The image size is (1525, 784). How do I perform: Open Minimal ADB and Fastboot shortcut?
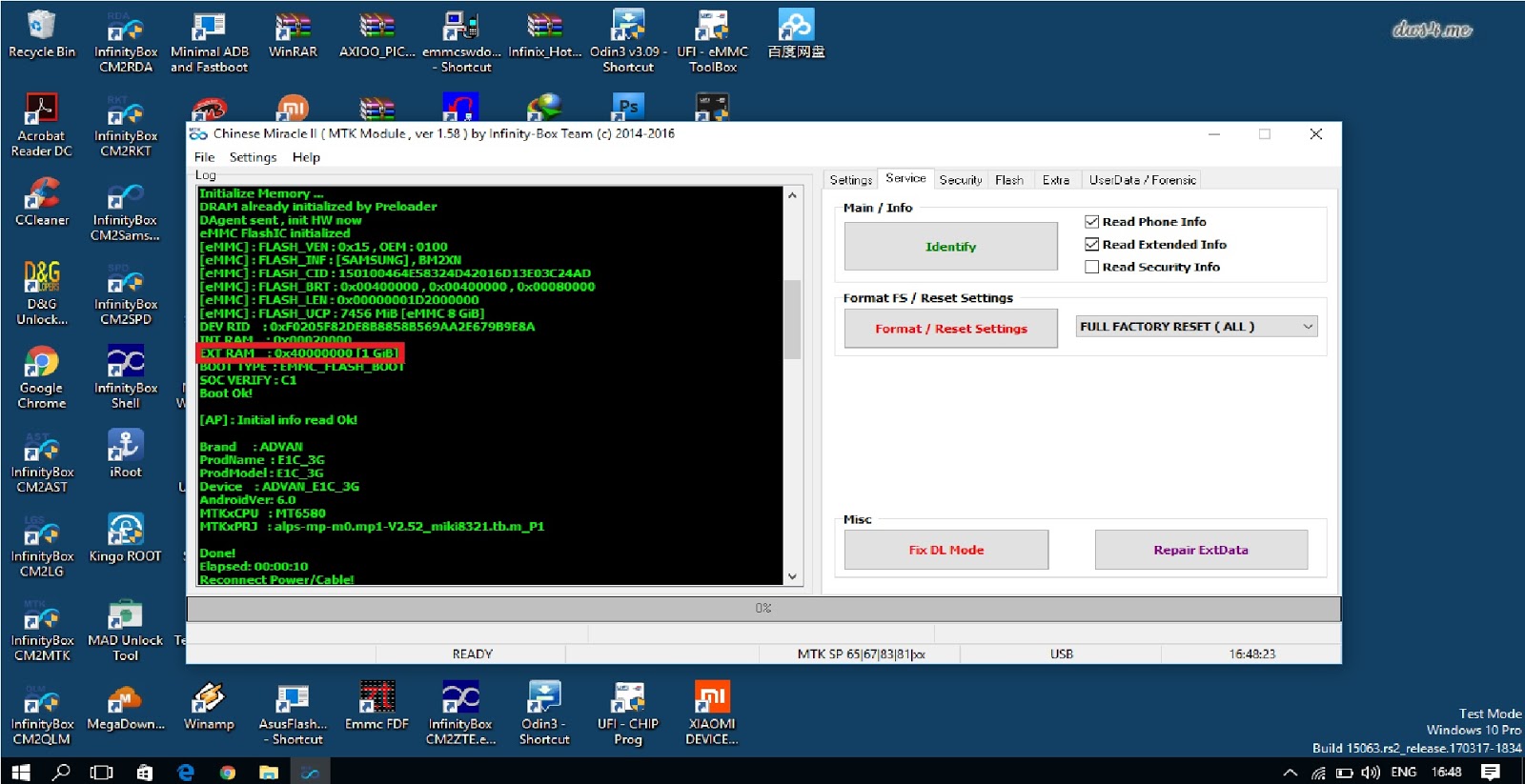pyautogui.click(x=209, y=42)
